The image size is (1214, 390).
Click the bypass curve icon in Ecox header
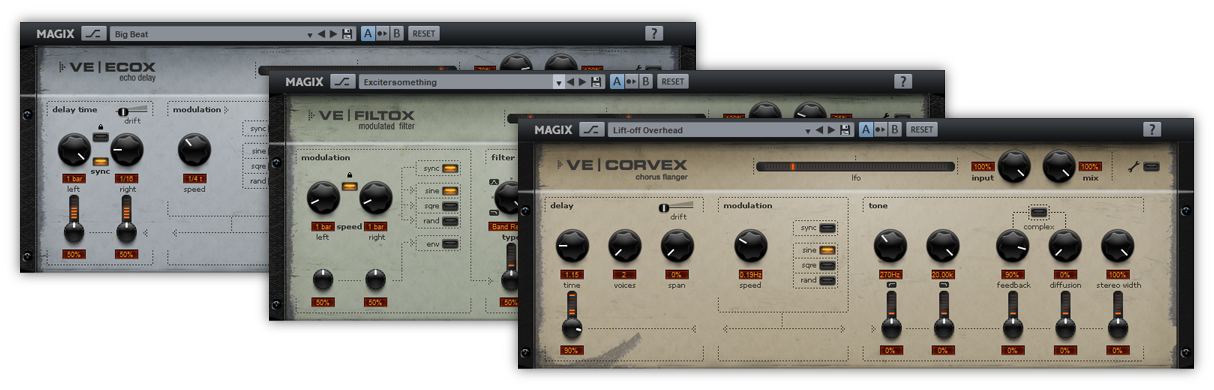tap(94, 33)
